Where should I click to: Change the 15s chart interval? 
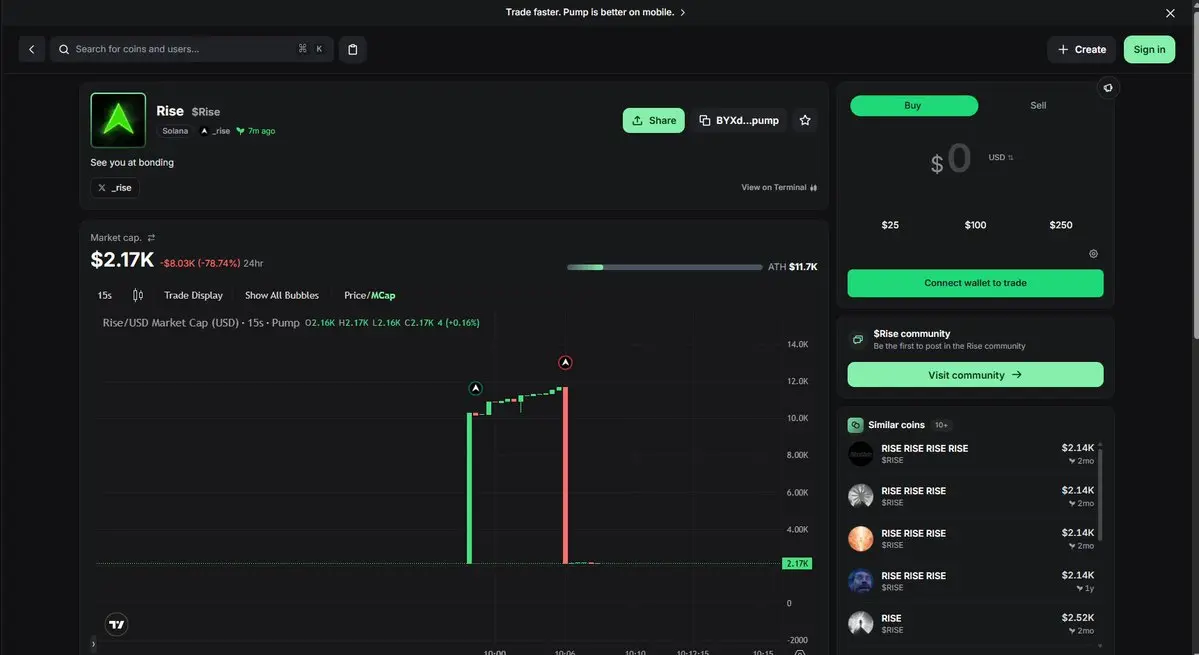tap(105, 295)
